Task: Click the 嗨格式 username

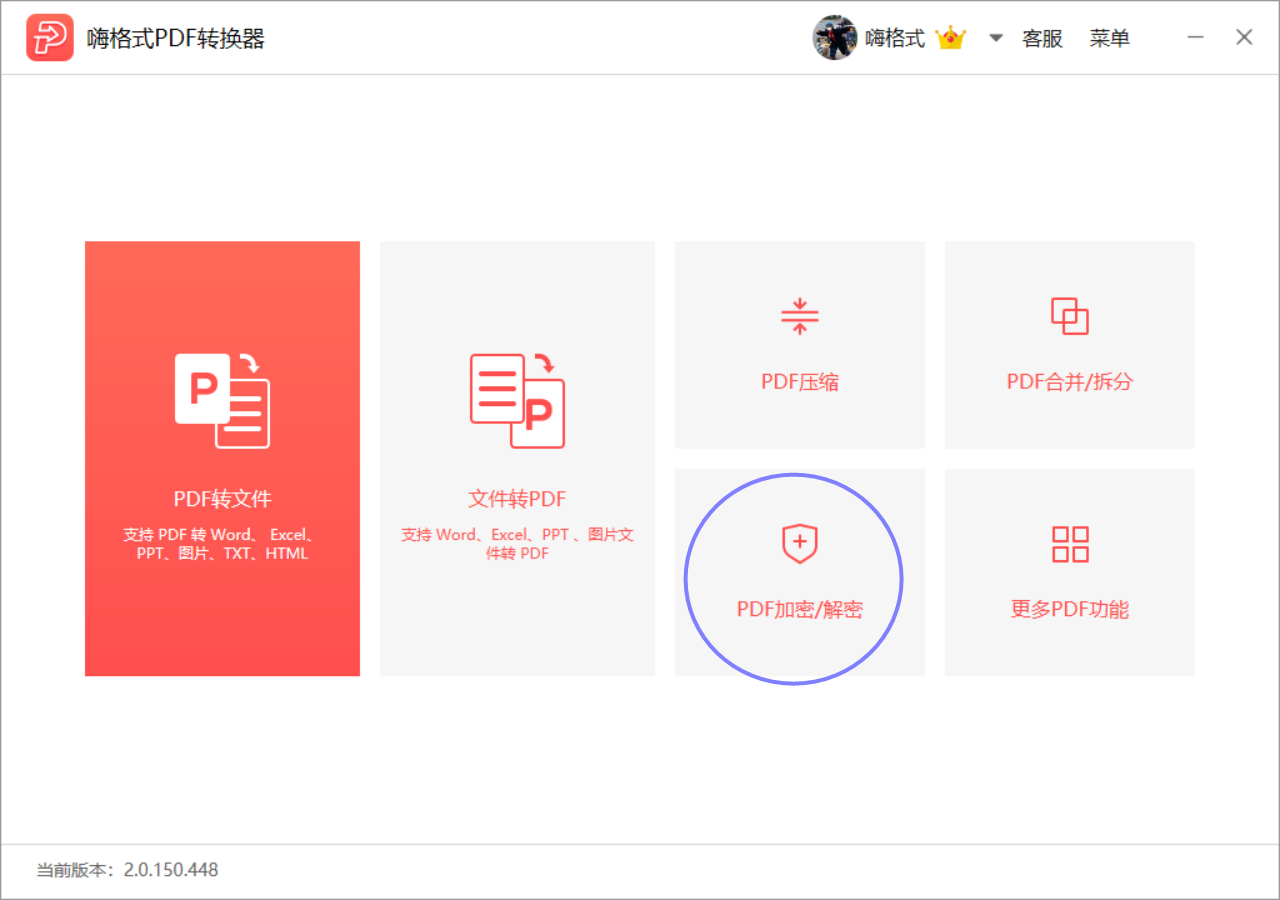Action: coord(895,39)
